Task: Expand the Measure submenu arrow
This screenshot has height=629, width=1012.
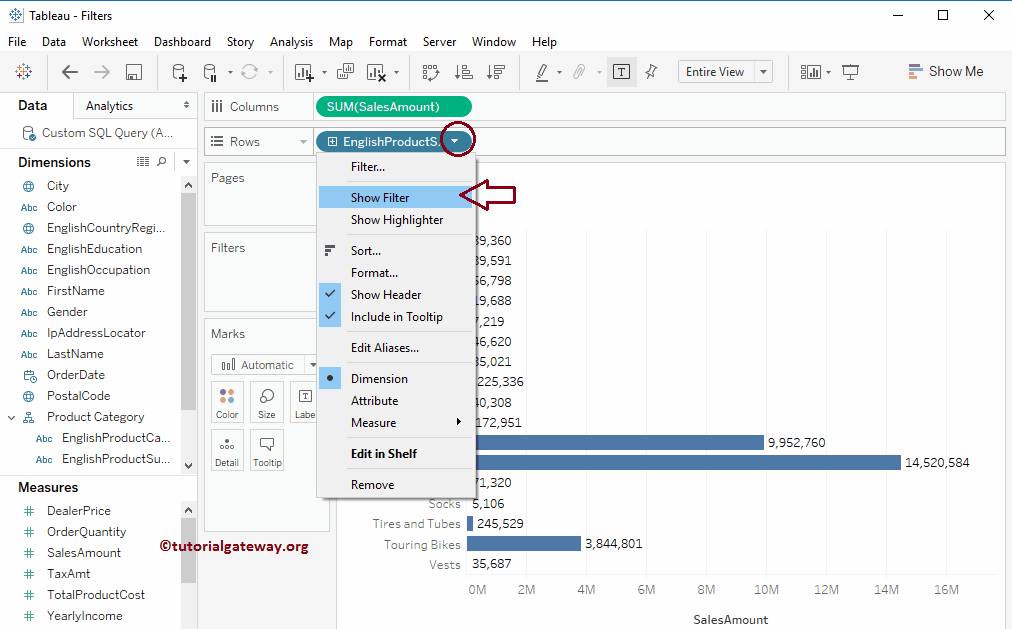Action: tap(458, 422)
